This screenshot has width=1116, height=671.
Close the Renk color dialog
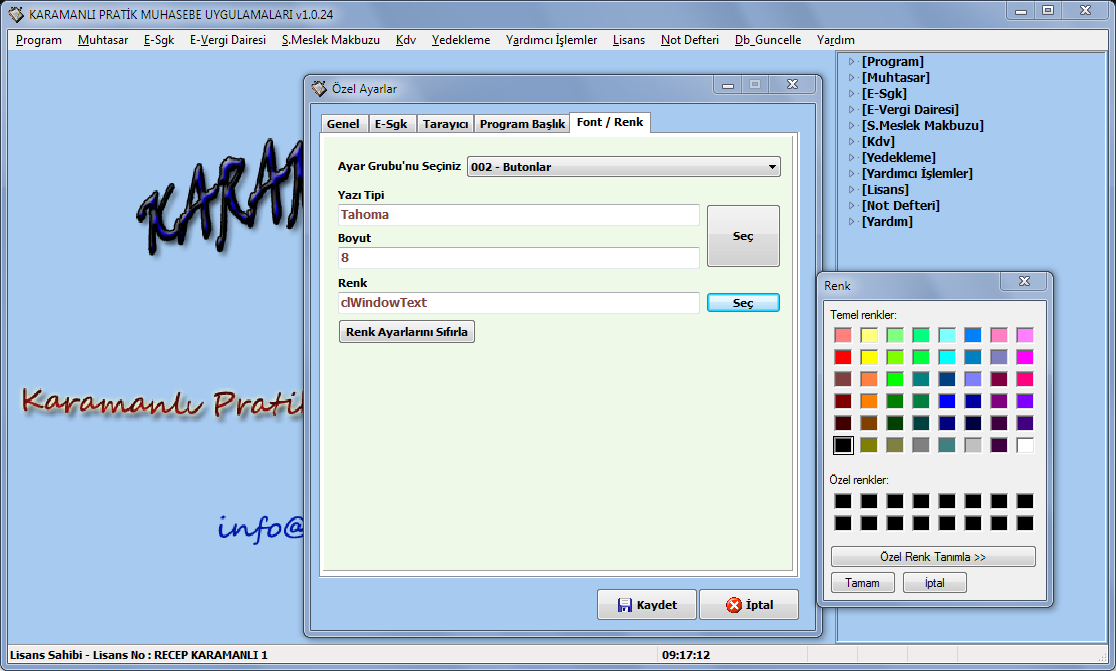[x=1024, y=283]
